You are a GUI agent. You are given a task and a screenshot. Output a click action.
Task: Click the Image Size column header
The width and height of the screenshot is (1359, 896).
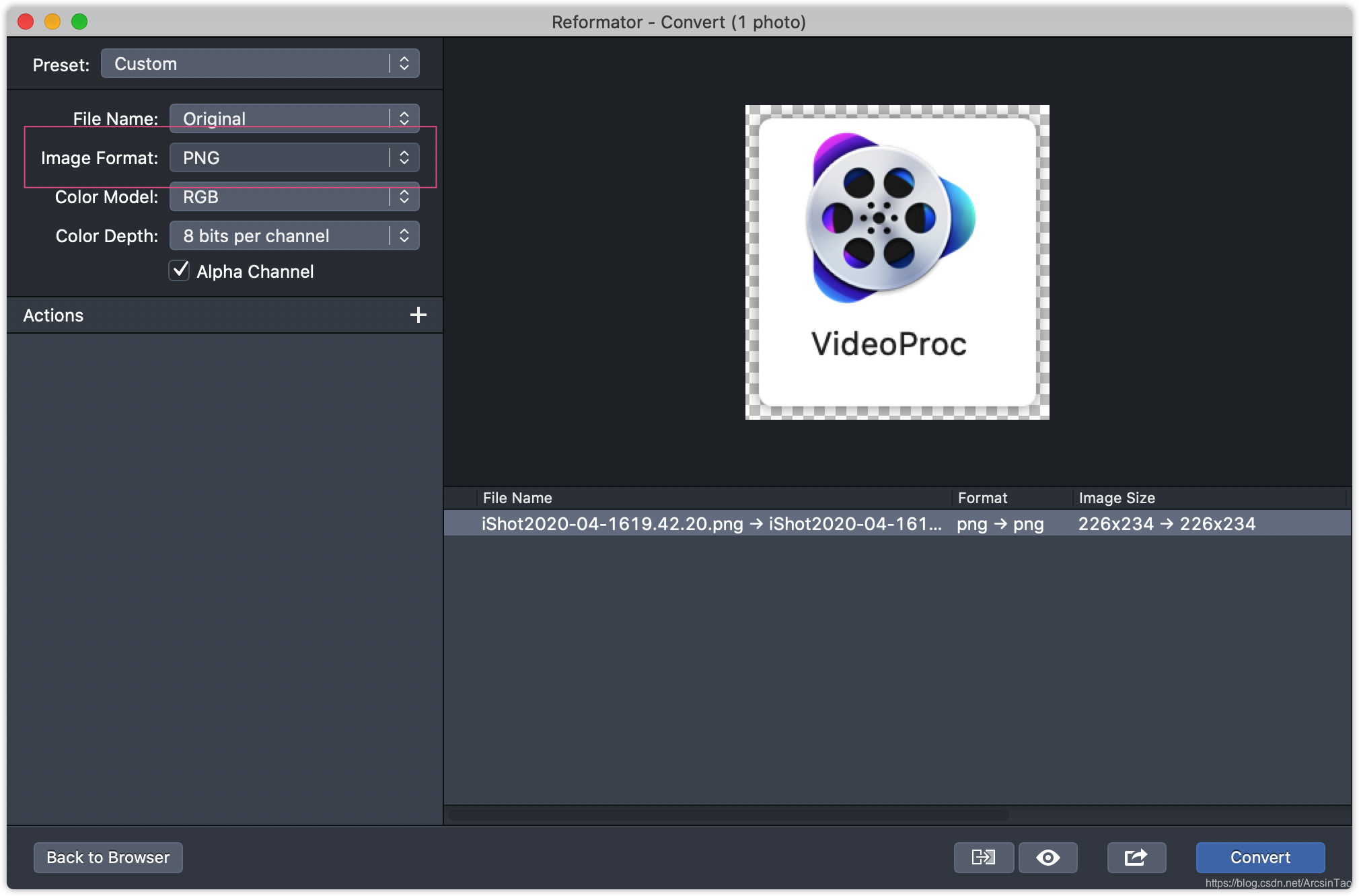[1117, 498]
